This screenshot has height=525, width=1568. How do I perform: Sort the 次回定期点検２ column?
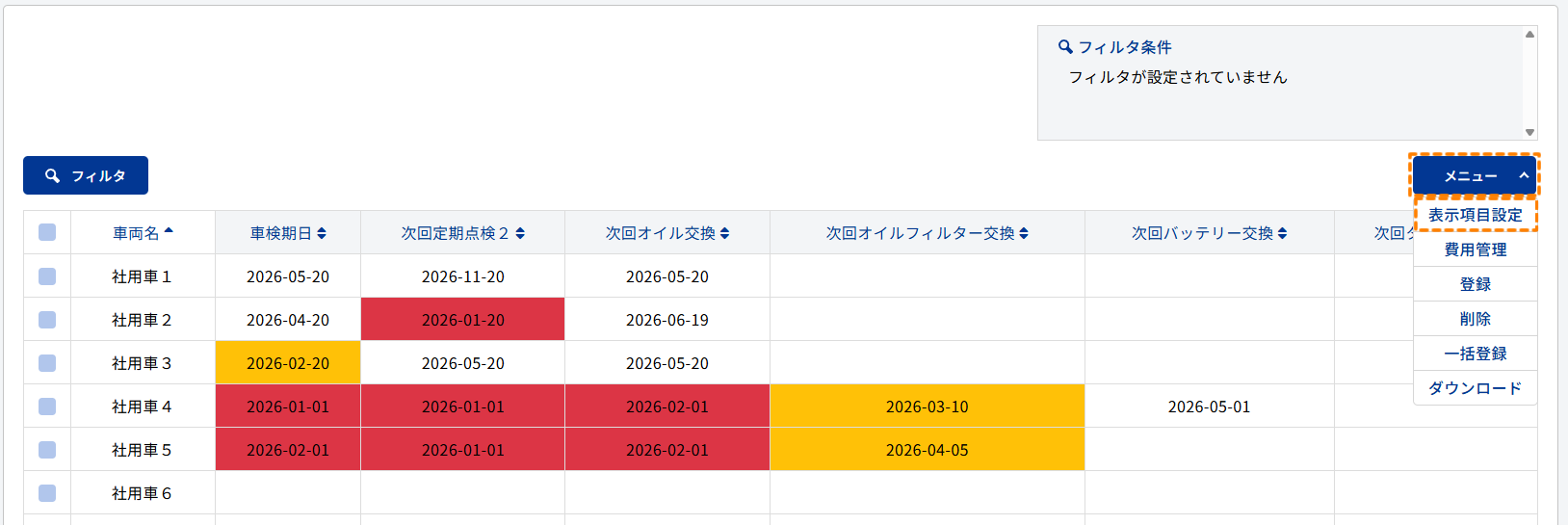tap(520, 233)
